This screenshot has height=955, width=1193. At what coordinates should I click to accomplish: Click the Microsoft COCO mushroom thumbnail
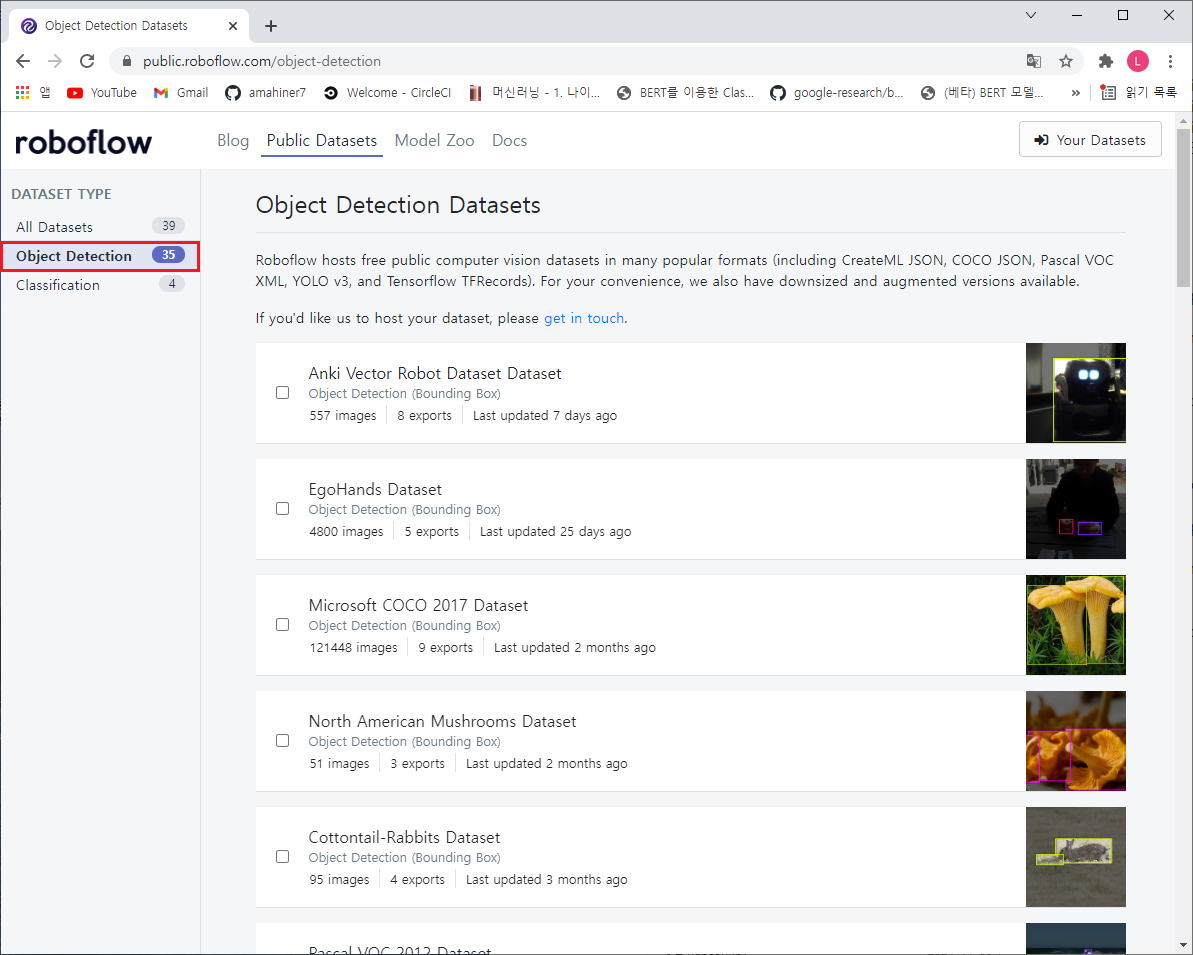coord(1075,625)
